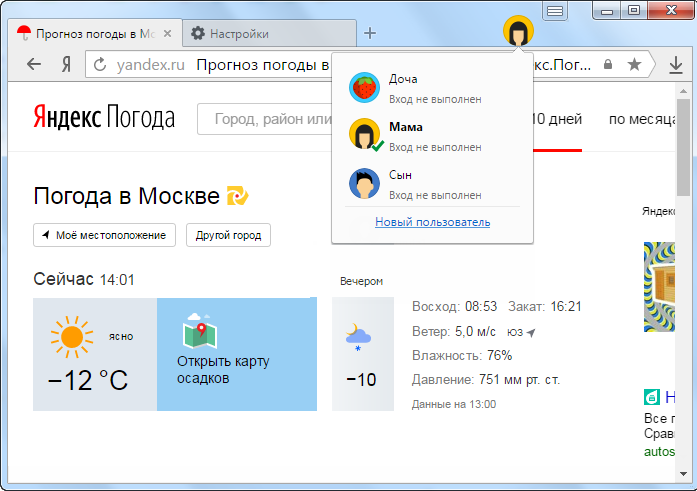
Task: Click the Новый пользователь link
Action: pyautogui.click(x=433, y=222)
